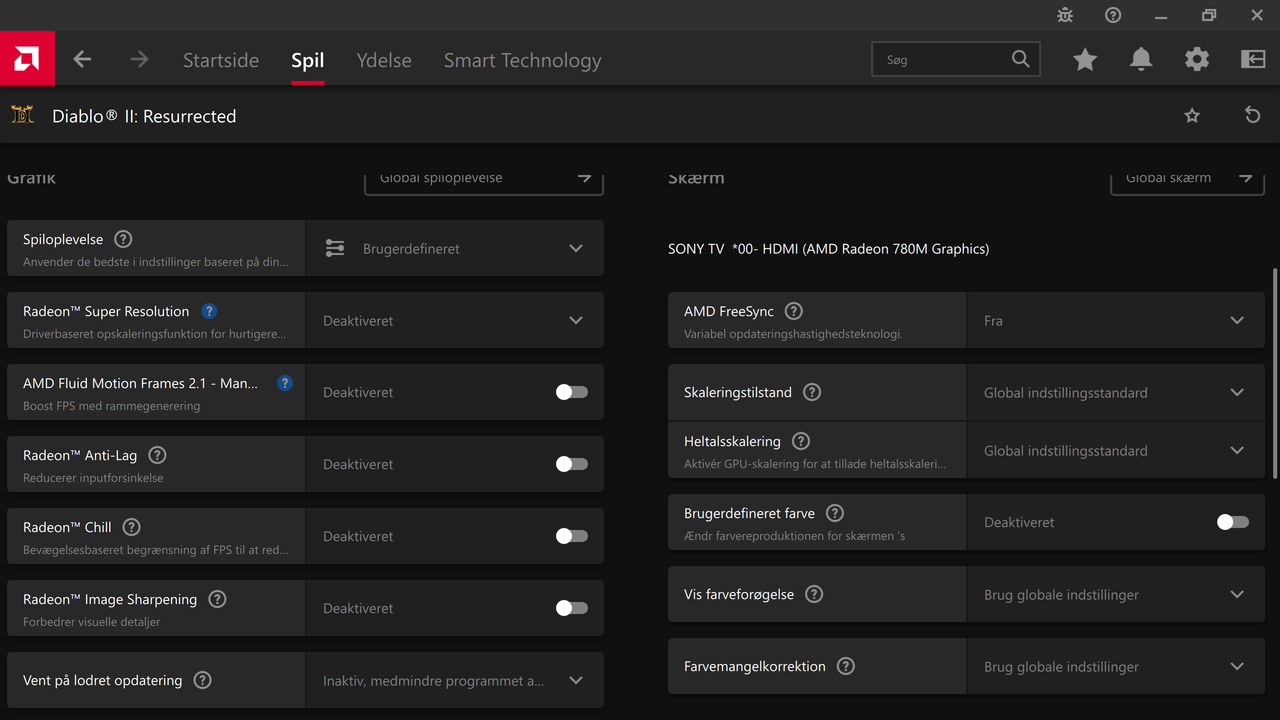This screenshot has width=1280, height=720.
Task: Open the favorites star in top bar
Action: coord(1085,60)
